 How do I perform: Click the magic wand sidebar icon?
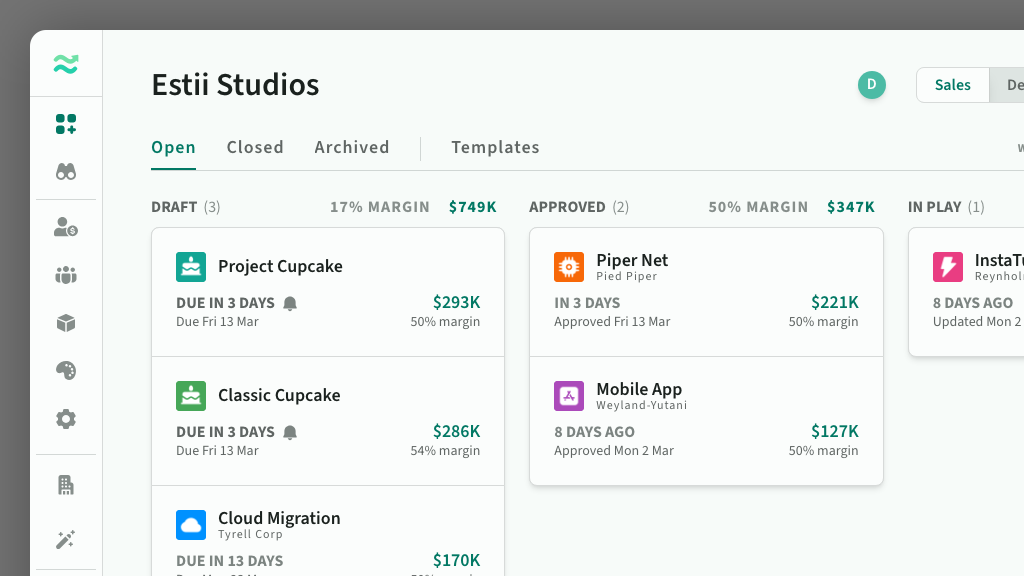tap(66, 540)
